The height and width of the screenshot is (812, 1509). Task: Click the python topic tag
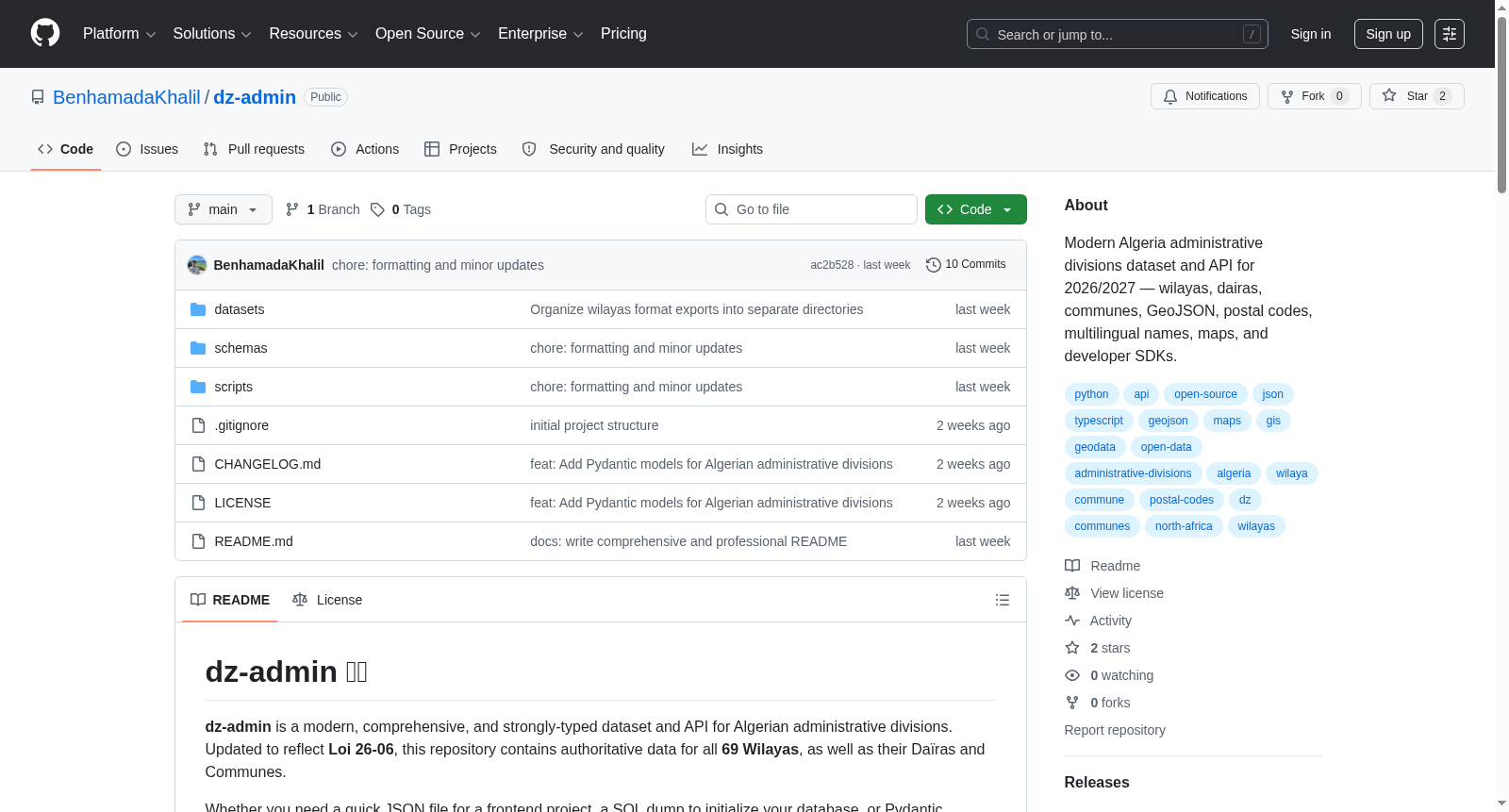pos(1091,394)
